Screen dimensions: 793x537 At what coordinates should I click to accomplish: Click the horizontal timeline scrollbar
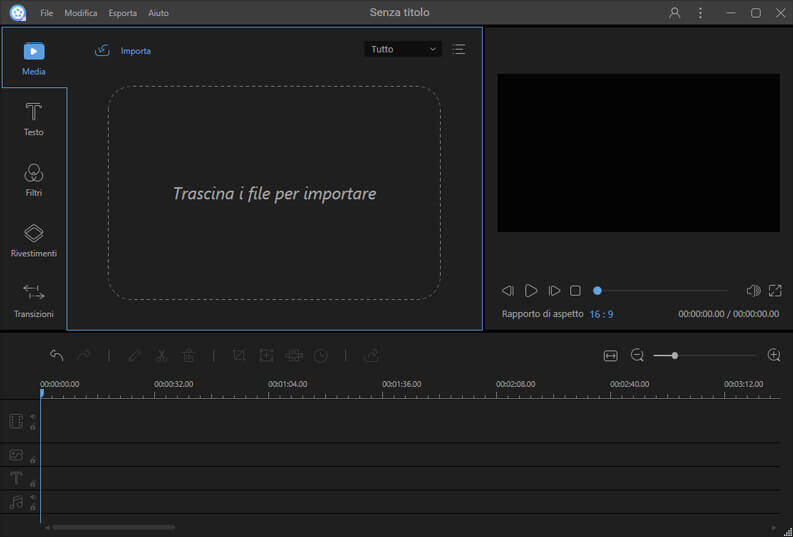pyautogui.click(x=113, y=527)
